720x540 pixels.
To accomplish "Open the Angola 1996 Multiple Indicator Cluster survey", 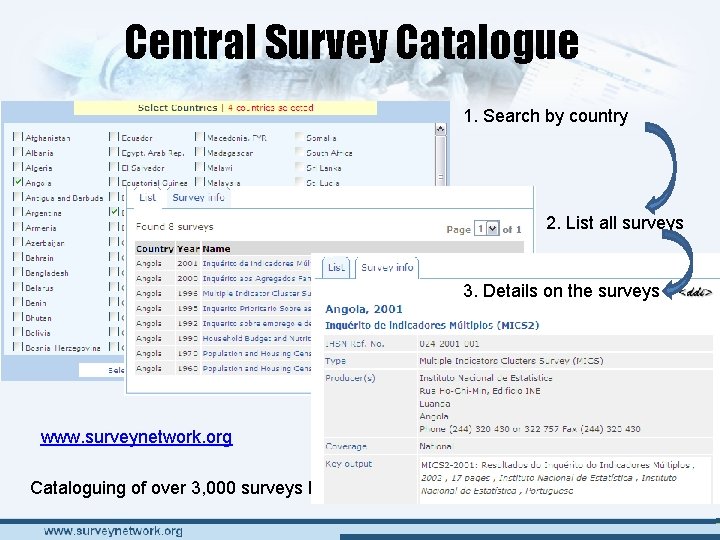I will [x=256, y=293].
